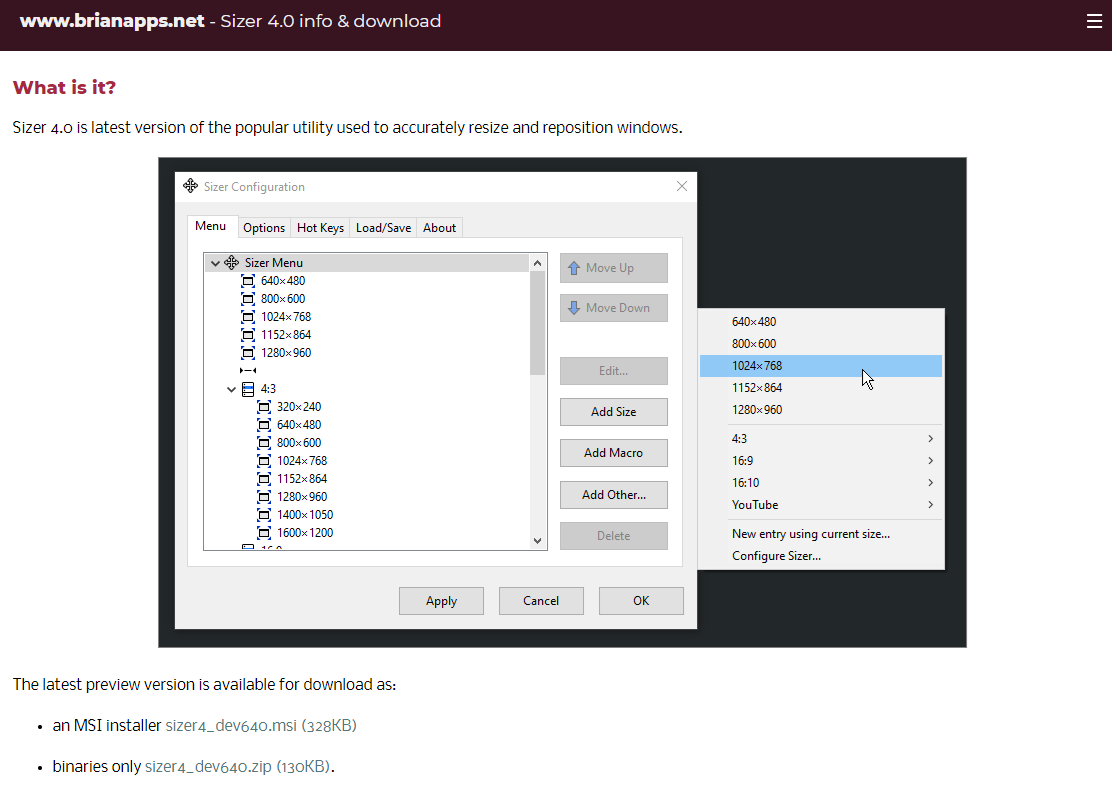This screenshot has height=793, width=1112.
Task: Click the submenu icon beside 4:3
Action: click(248, 389)
